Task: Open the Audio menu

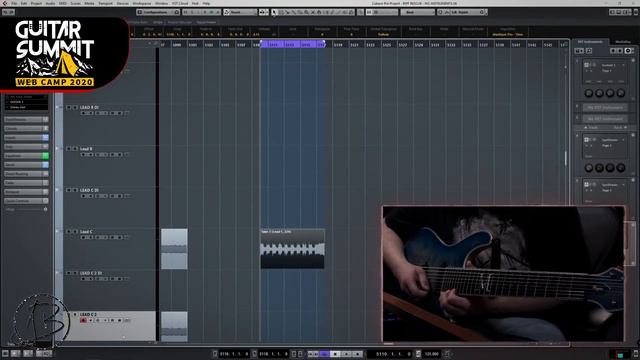Action: pyautogui.click(x=50, y=3)
